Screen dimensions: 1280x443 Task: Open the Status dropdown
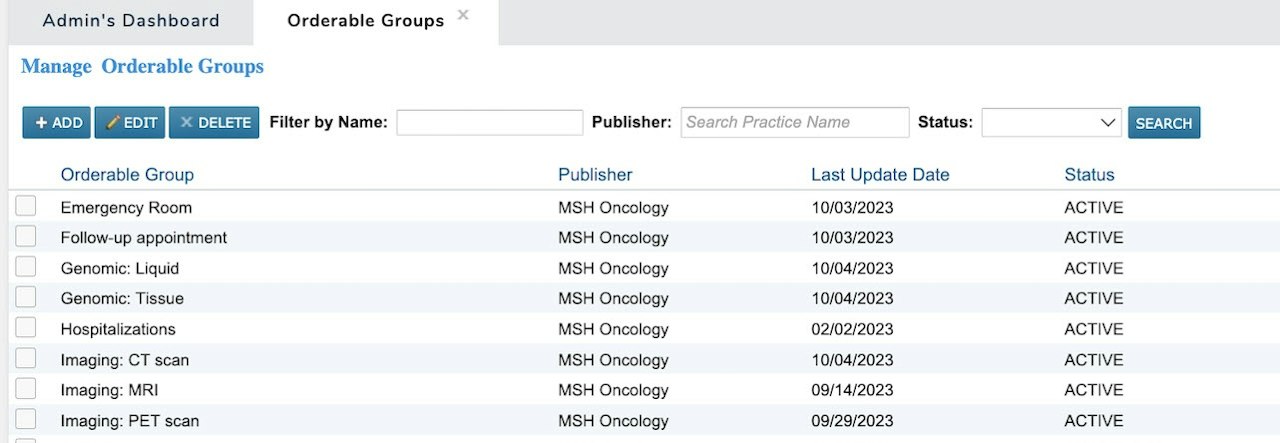tap(1052, 122)
